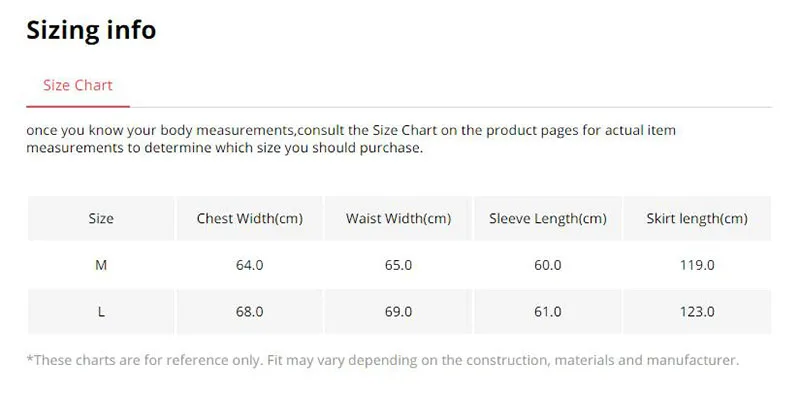Click the 64.0 chest width cell
800x395 pixels.
(x=249, y=265)
